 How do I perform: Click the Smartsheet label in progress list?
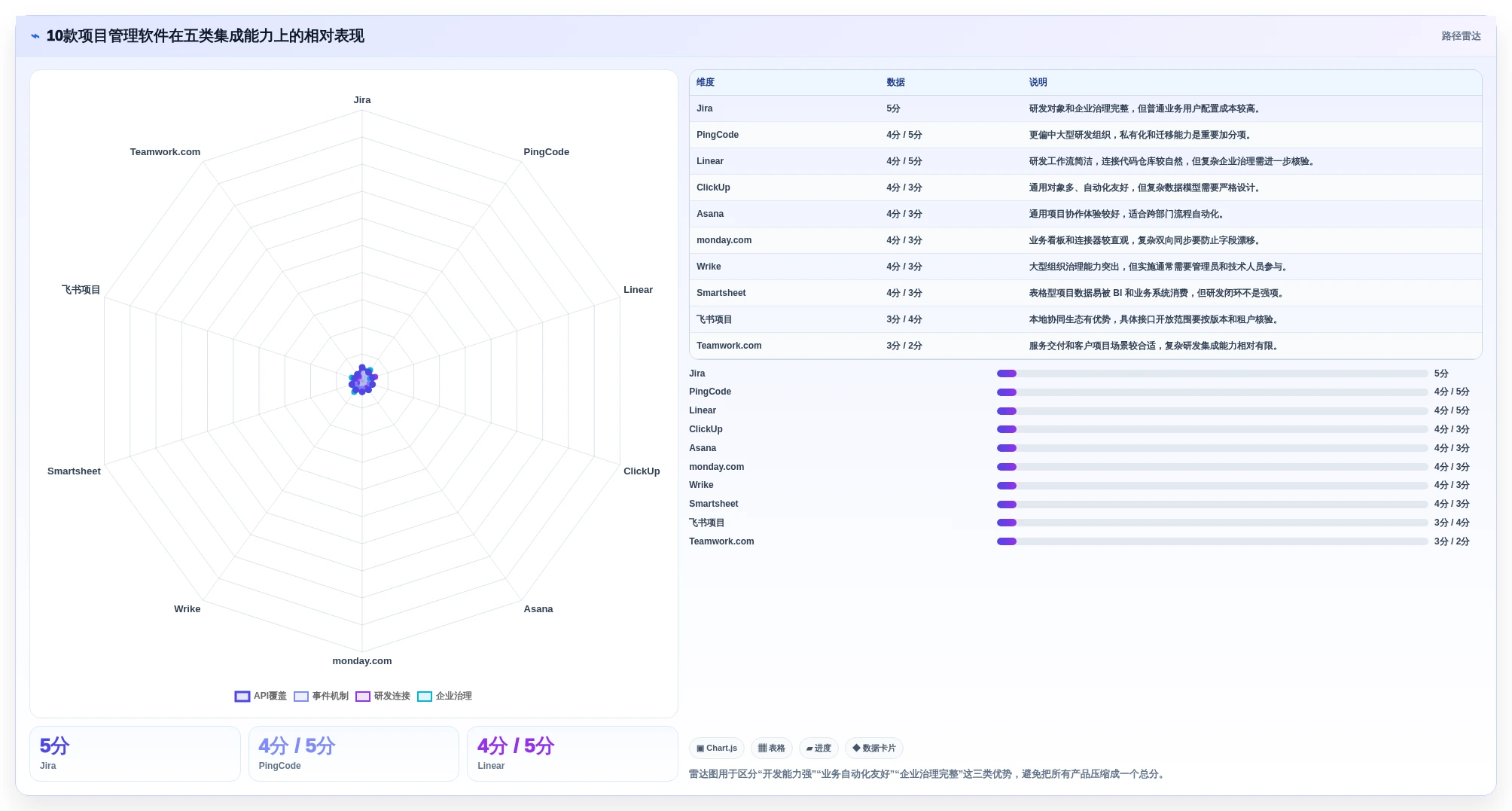coord(714,505)
